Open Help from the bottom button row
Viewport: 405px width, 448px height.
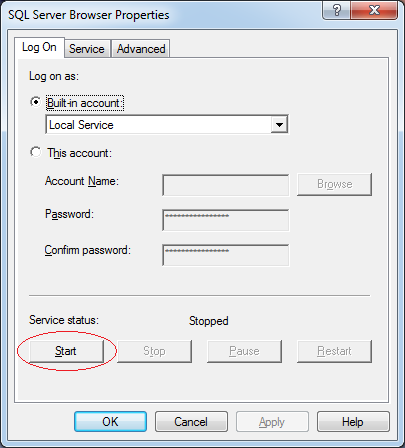(353, 422)
